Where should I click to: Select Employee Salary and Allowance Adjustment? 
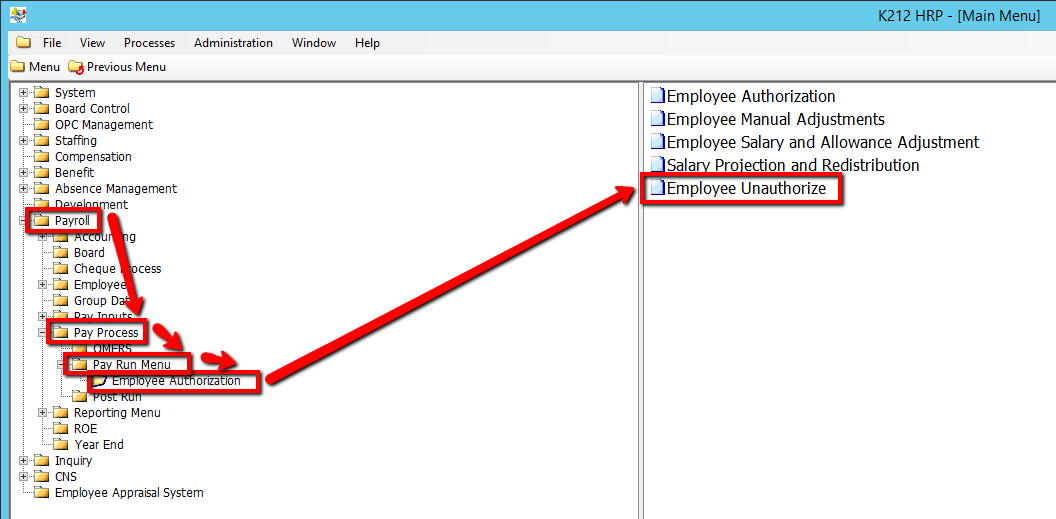pyautogui.click(x=822, y=142)
